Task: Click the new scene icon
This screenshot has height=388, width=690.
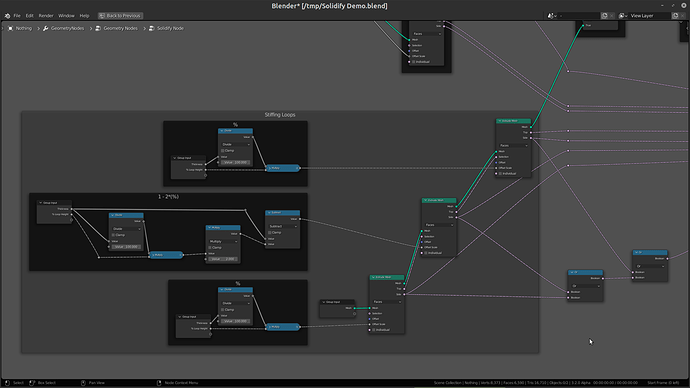Action: [605, 16]
